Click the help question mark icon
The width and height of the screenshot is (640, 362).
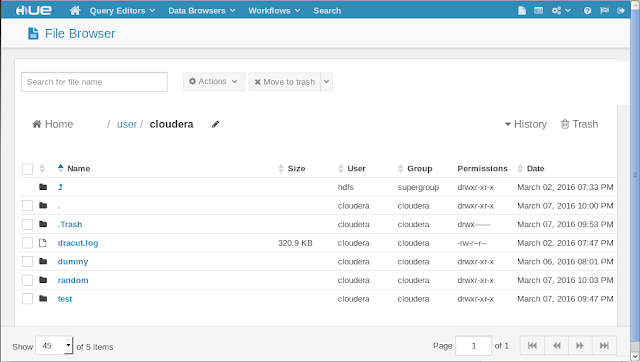click(x=587, y=11)
